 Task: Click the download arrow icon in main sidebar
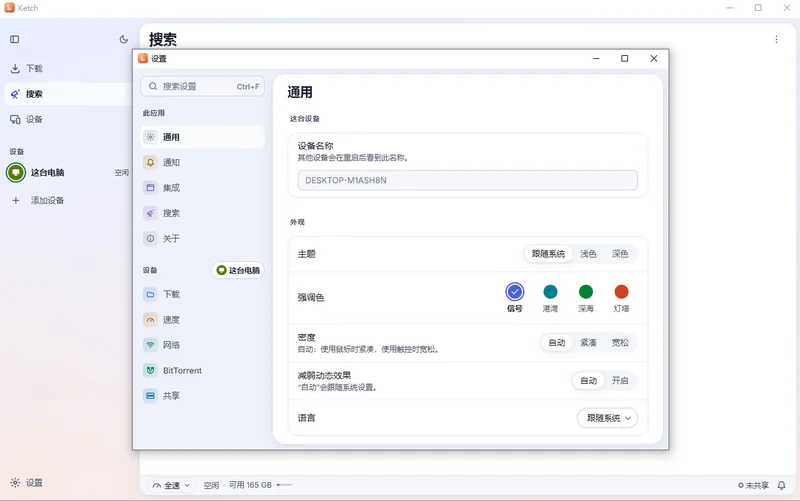[x=15, y=68]
